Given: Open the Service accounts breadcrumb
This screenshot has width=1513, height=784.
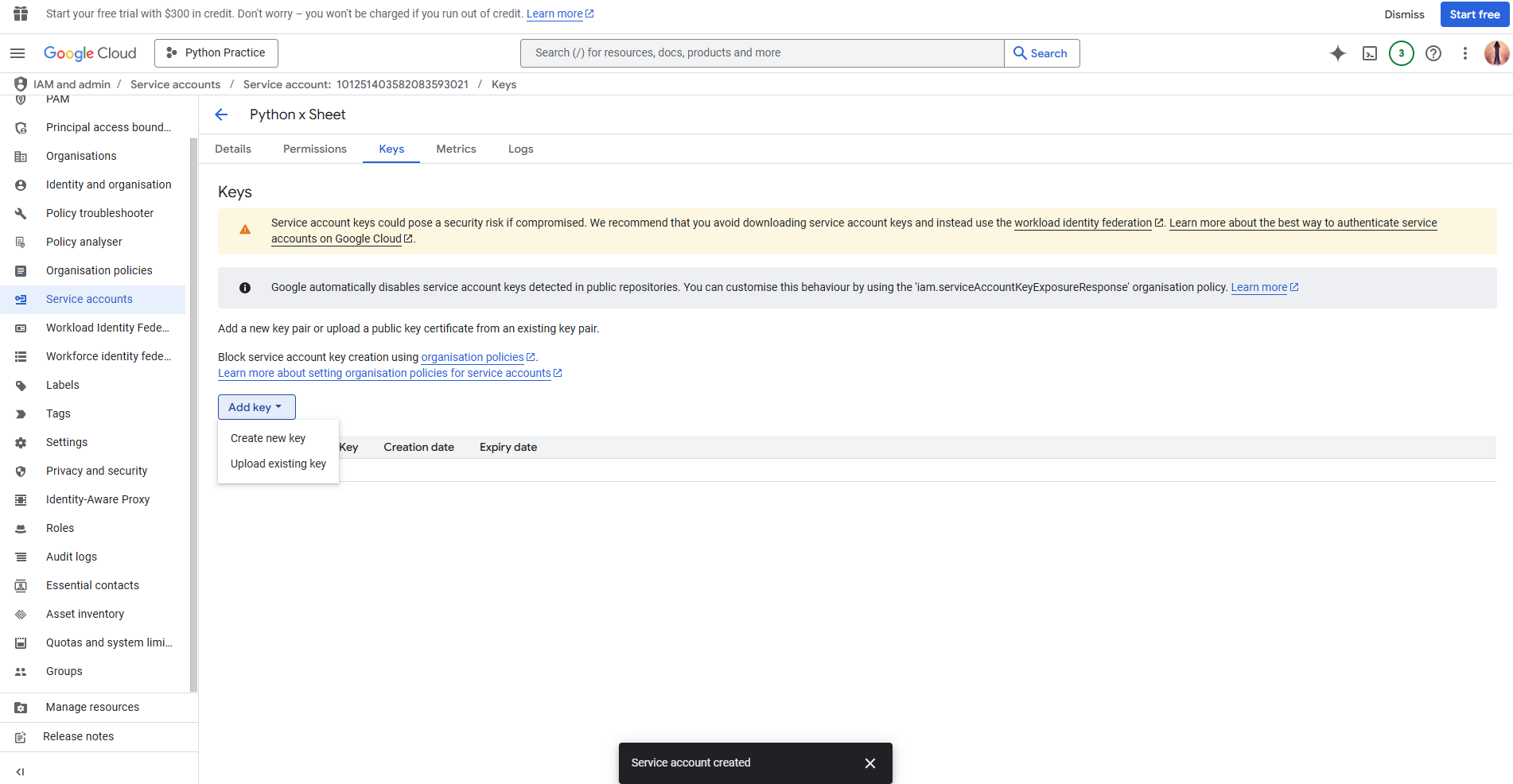Looking at the screenshot, I should 175,84.
